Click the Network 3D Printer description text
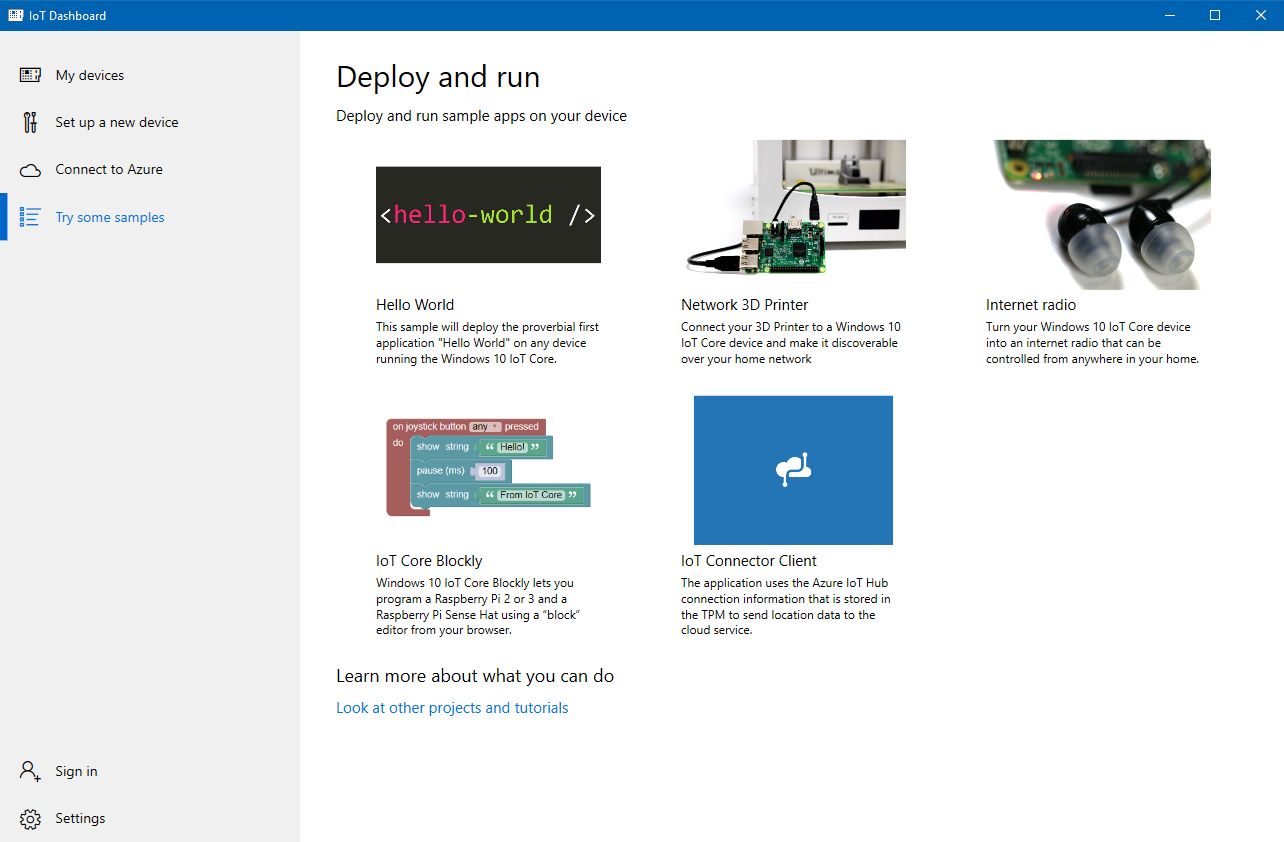The height and width of the screenshot is (842, 1284). click(790, 343)
